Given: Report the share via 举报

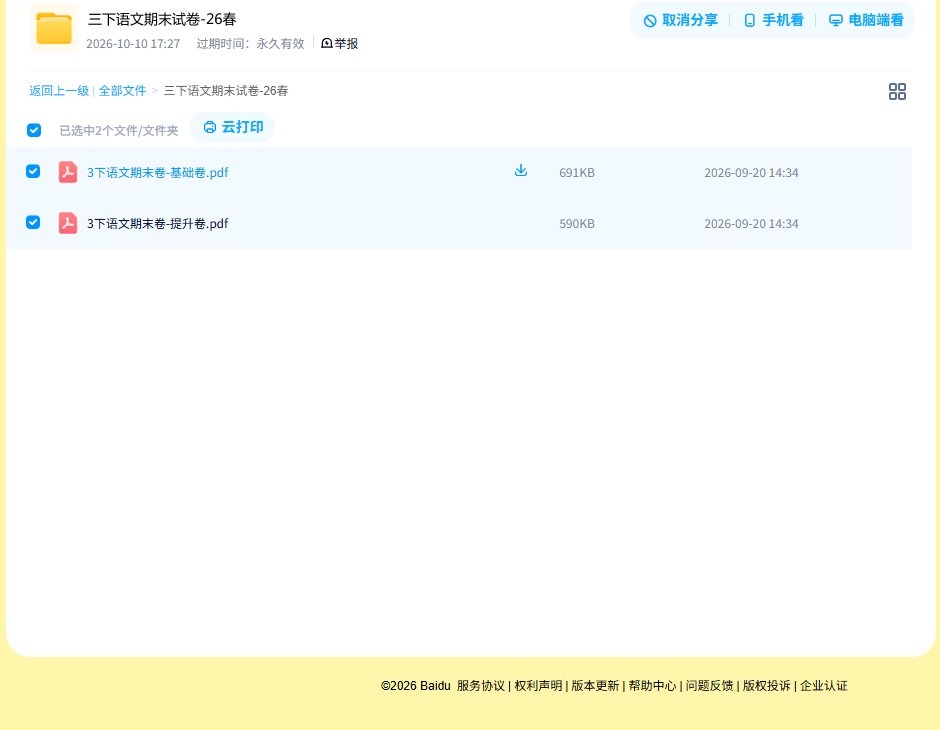Looking at the screenshot, I should (339, 43).
